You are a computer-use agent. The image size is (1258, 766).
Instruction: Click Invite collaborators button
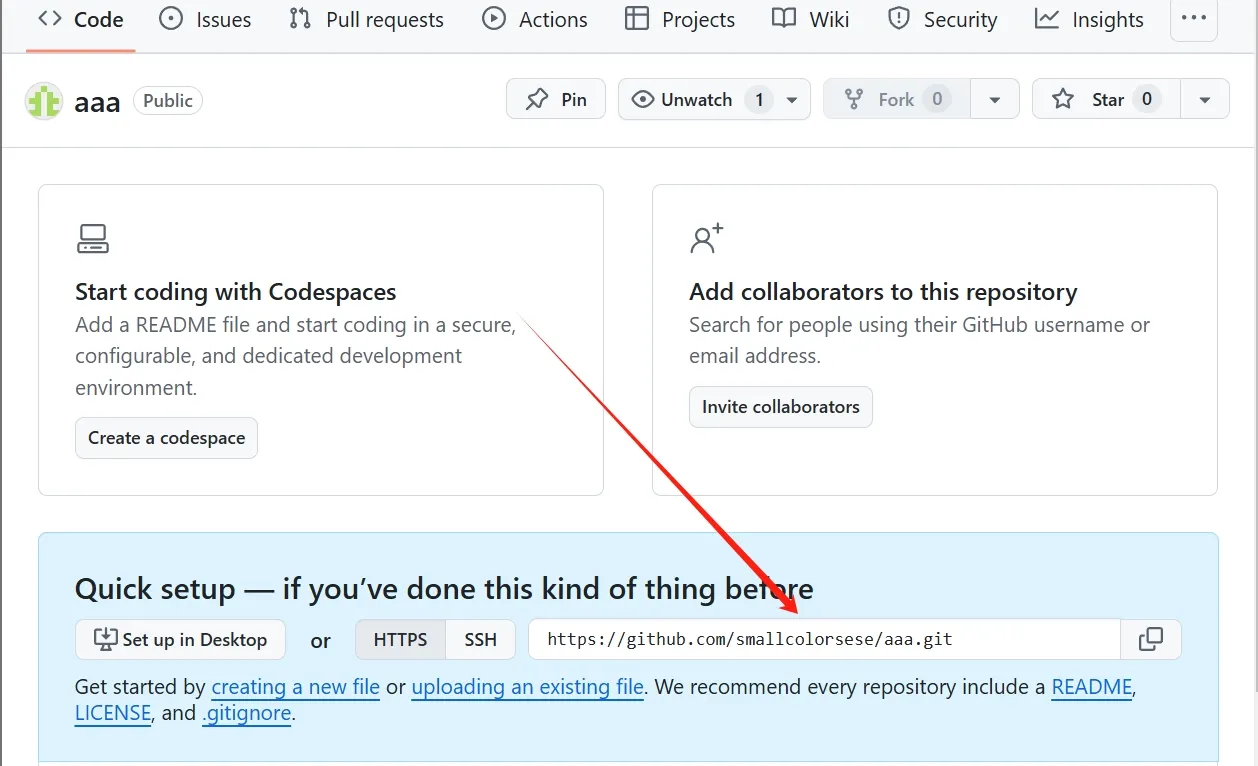click(x=781, y=407)
